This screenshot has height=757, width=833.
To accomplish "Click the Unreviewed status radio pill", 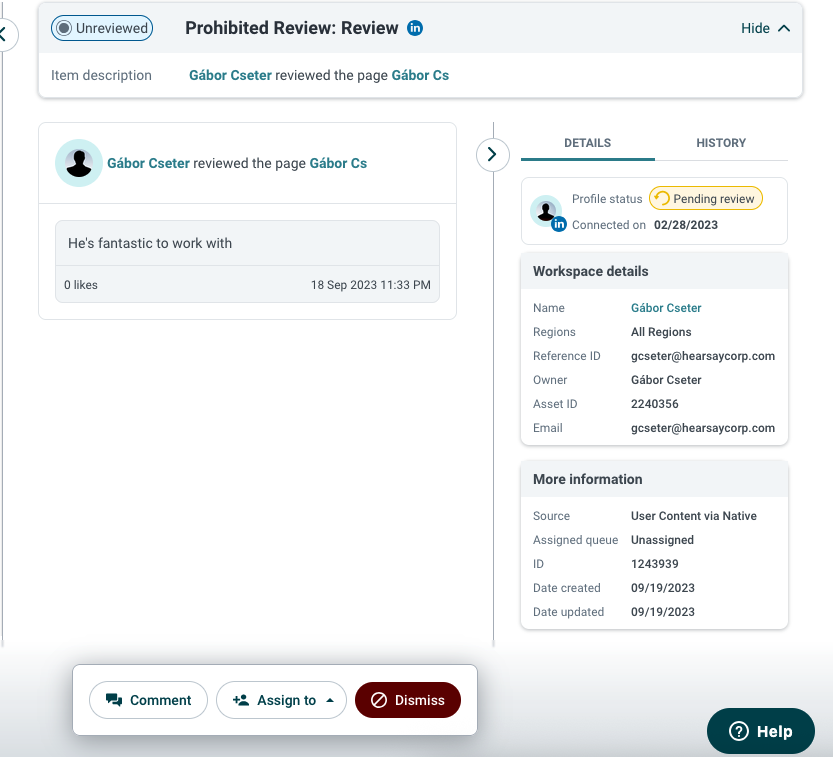I will (x=102, y=28).
